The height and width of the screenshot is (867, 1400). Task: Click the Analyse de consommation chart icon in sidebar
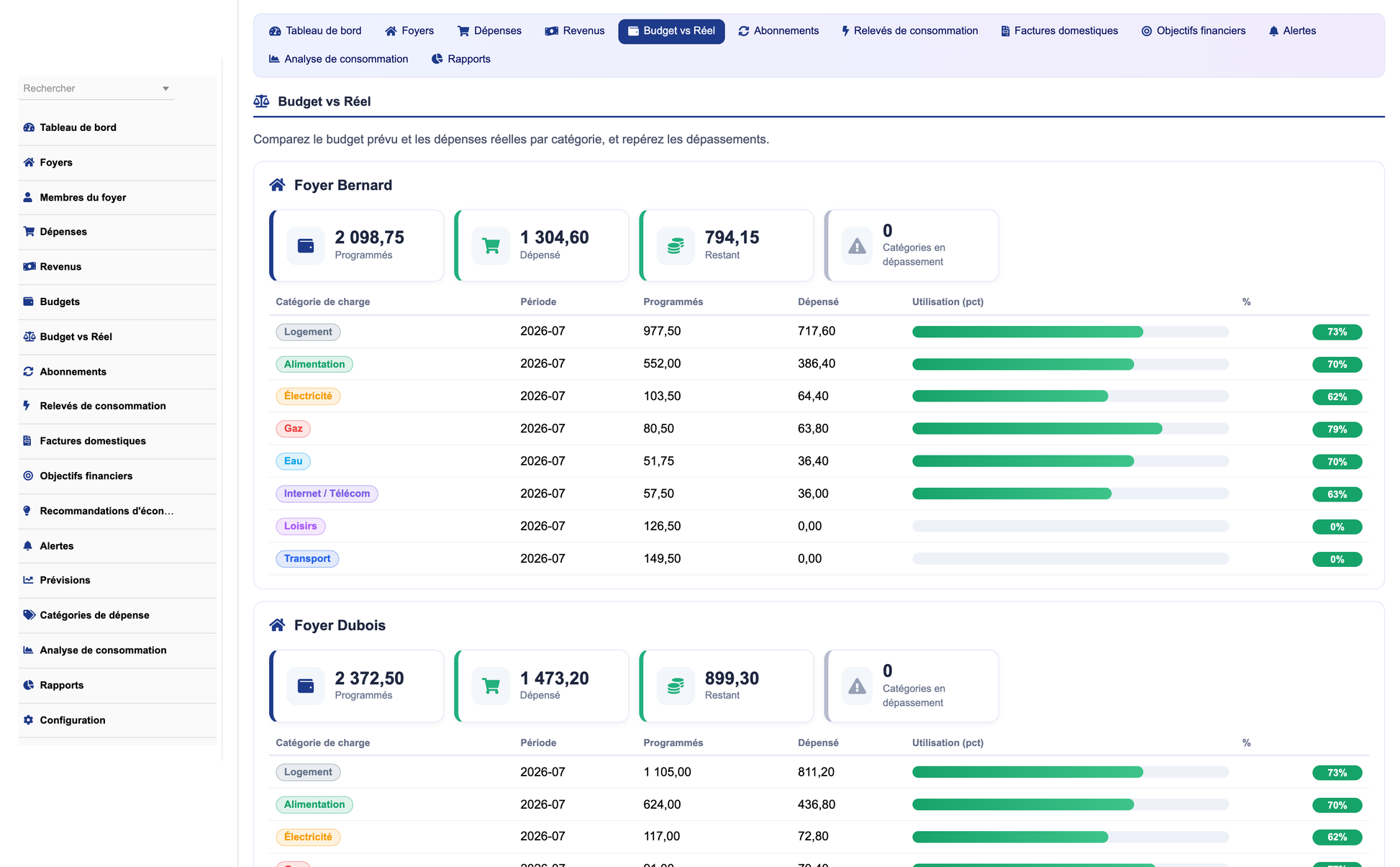pyautogui.click(x=29, y=650)
